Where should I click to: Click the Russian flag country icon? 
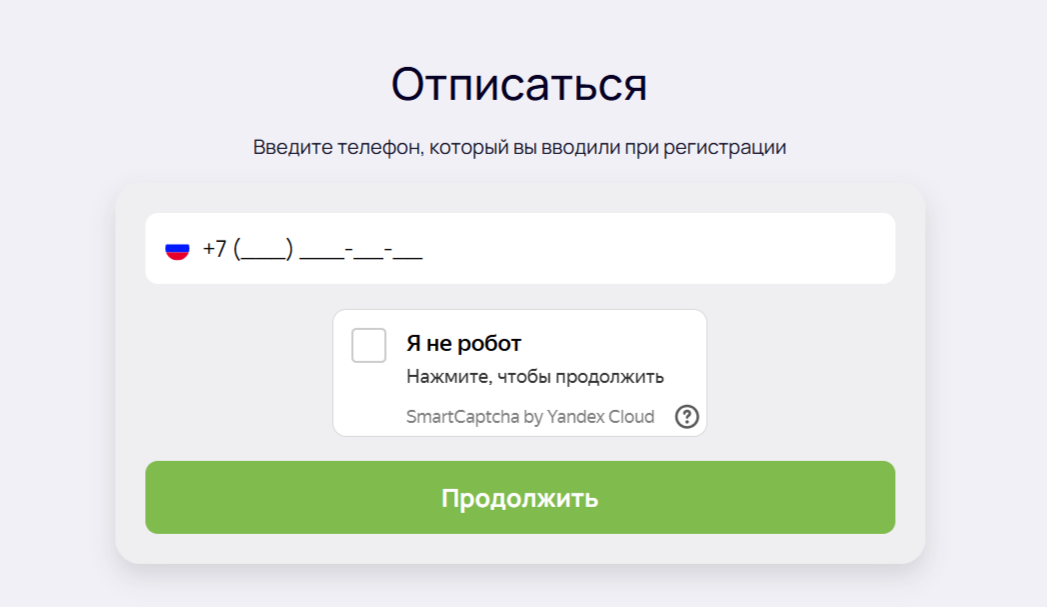tap(177, 250)
